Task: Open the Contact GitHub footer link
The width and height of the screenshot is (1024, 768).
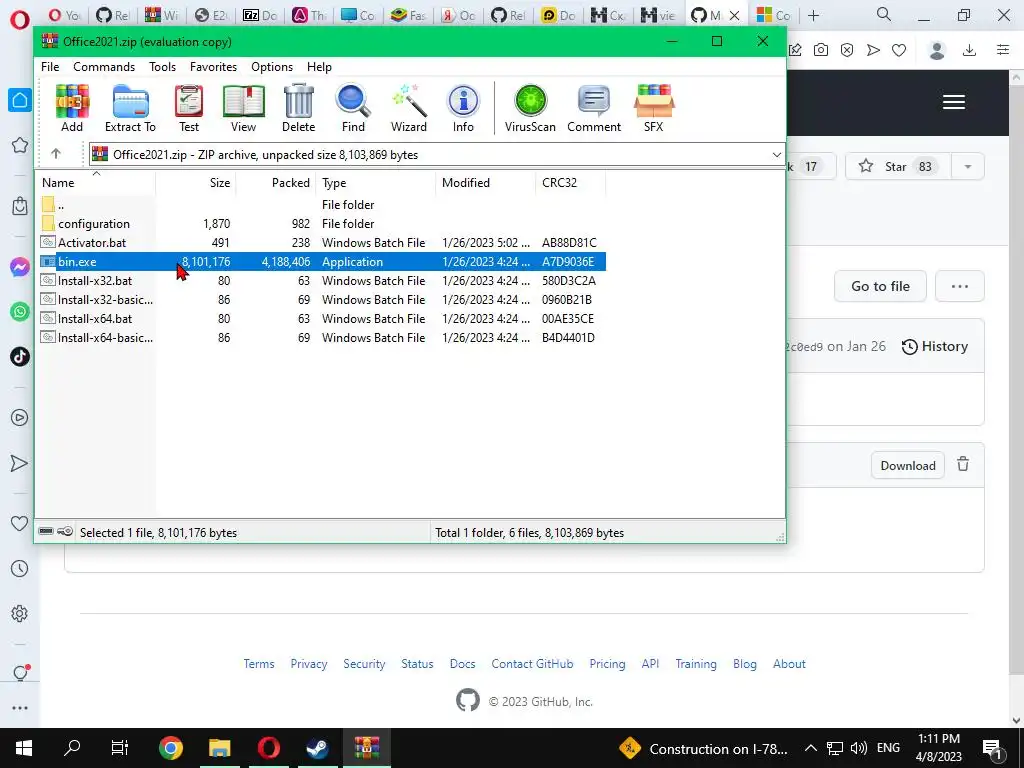Action: [532, 664]
